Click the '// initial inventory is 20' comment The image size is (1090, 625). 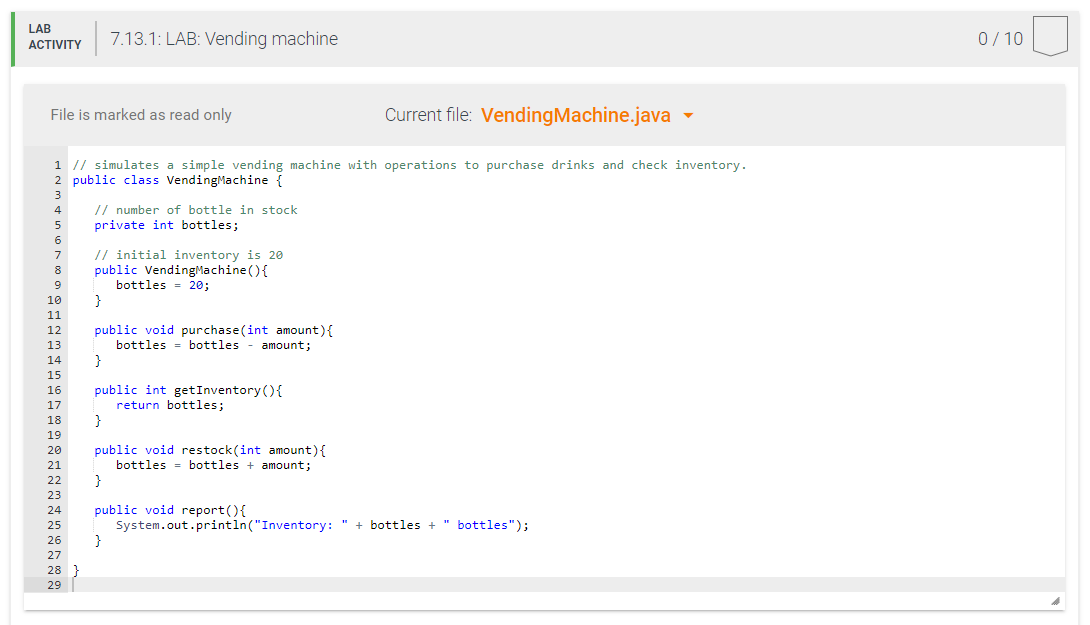click(188, 255)
